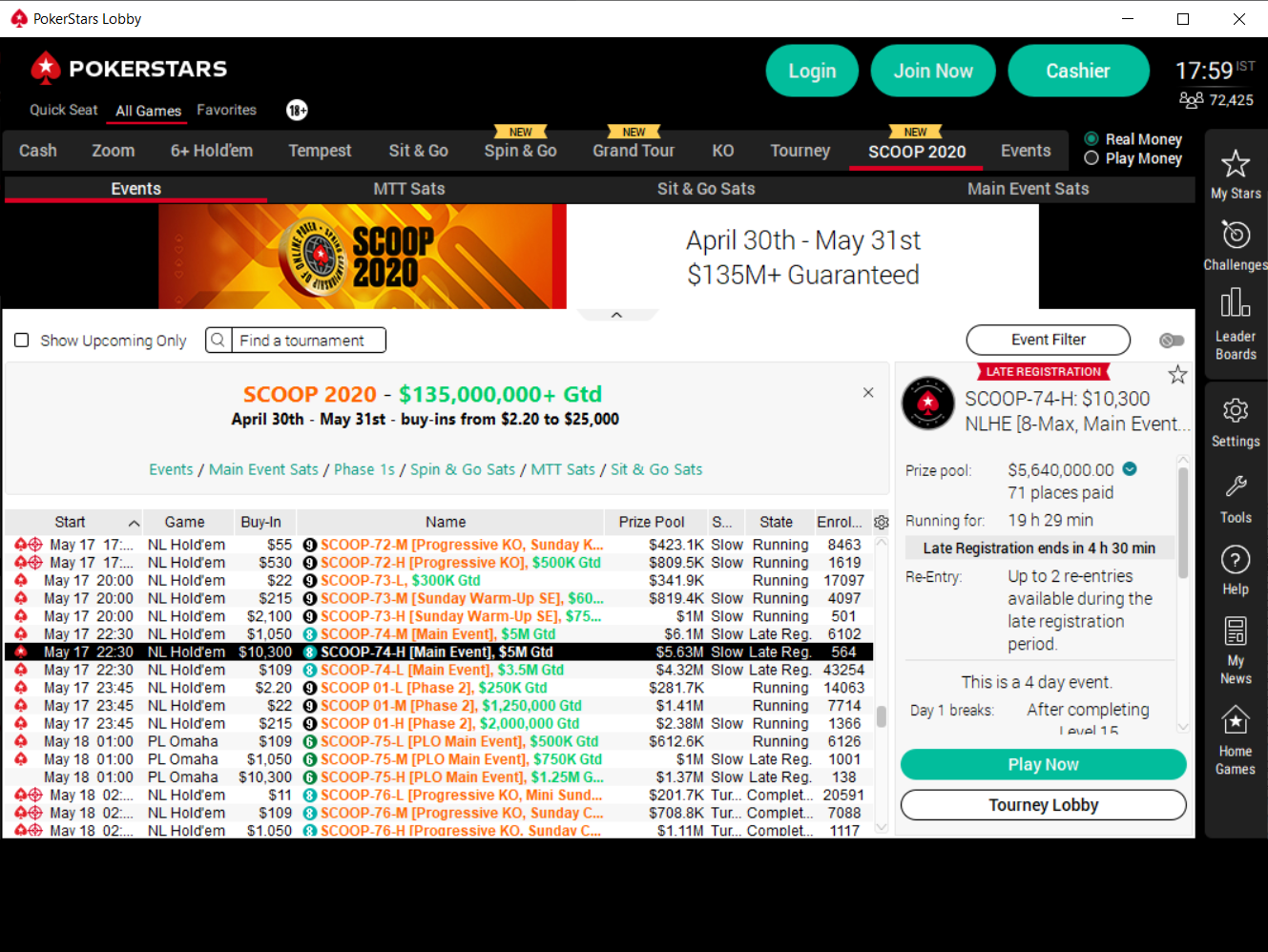The image size is (1268, 952).
Task: Open Favorites view
Action: tap(227, 110)
